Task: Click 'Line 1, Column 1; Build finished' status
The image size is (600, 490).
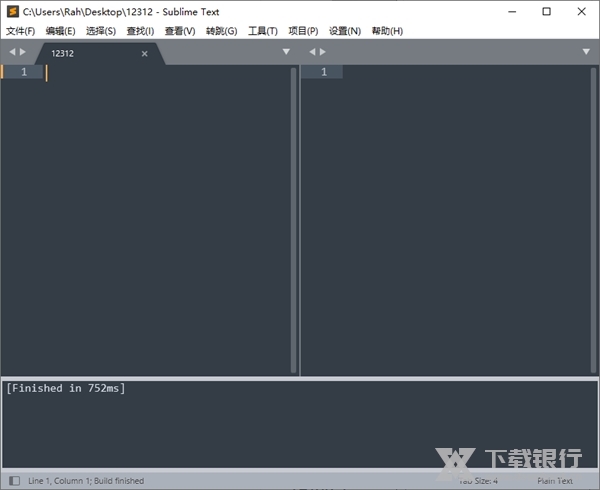Action: click(86, 481)
